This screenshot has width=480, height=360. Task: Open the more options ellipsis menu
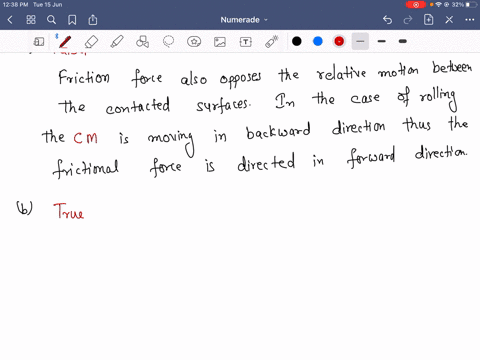(470, 20)
